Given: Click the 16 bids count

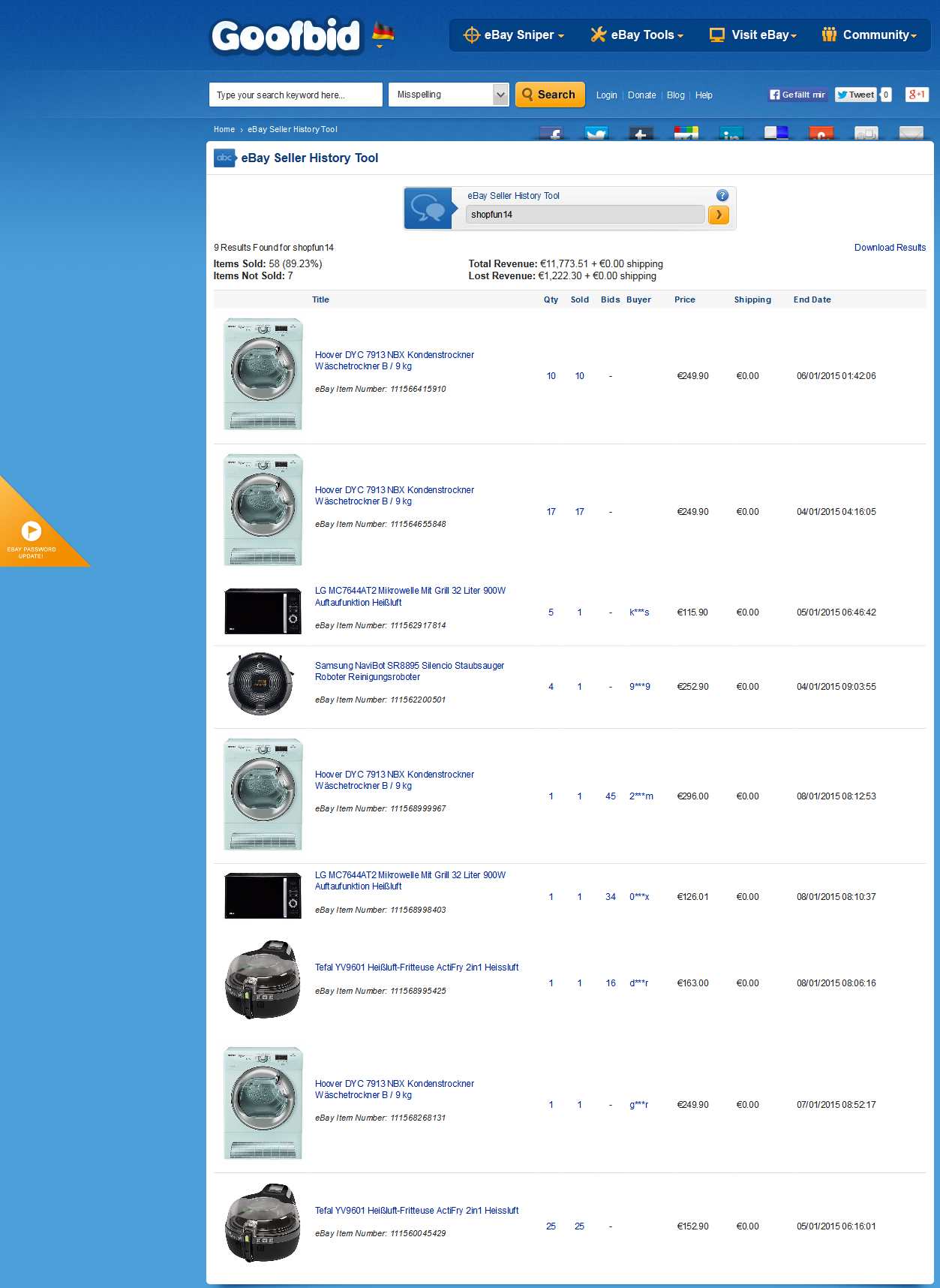Looking at the screenshot, I should point(611,983).
